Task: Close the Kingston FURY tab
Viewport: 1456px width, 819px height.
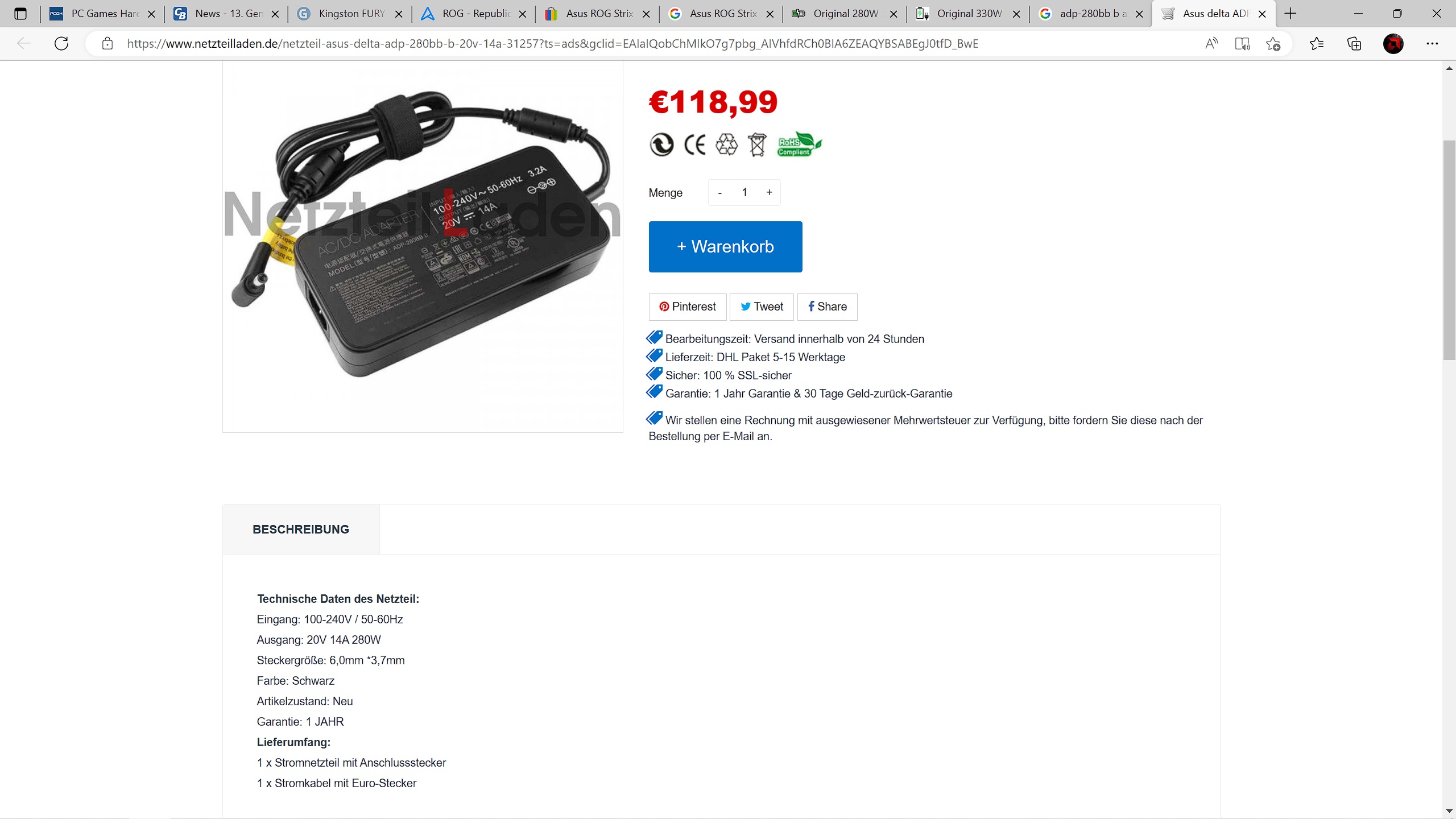Action: click(399, 14)
